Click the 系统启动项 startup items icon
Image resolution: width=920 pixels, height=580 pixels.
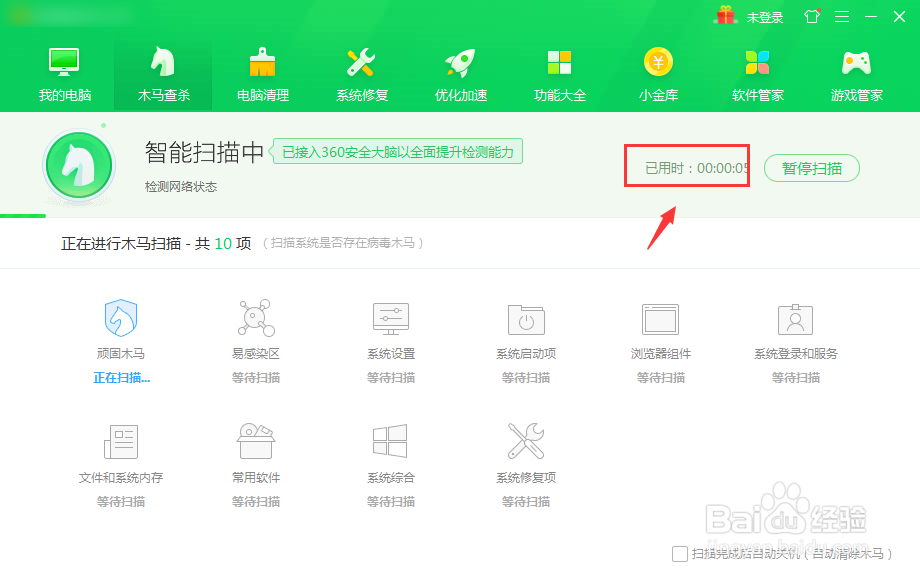click(x=525, y=320)
